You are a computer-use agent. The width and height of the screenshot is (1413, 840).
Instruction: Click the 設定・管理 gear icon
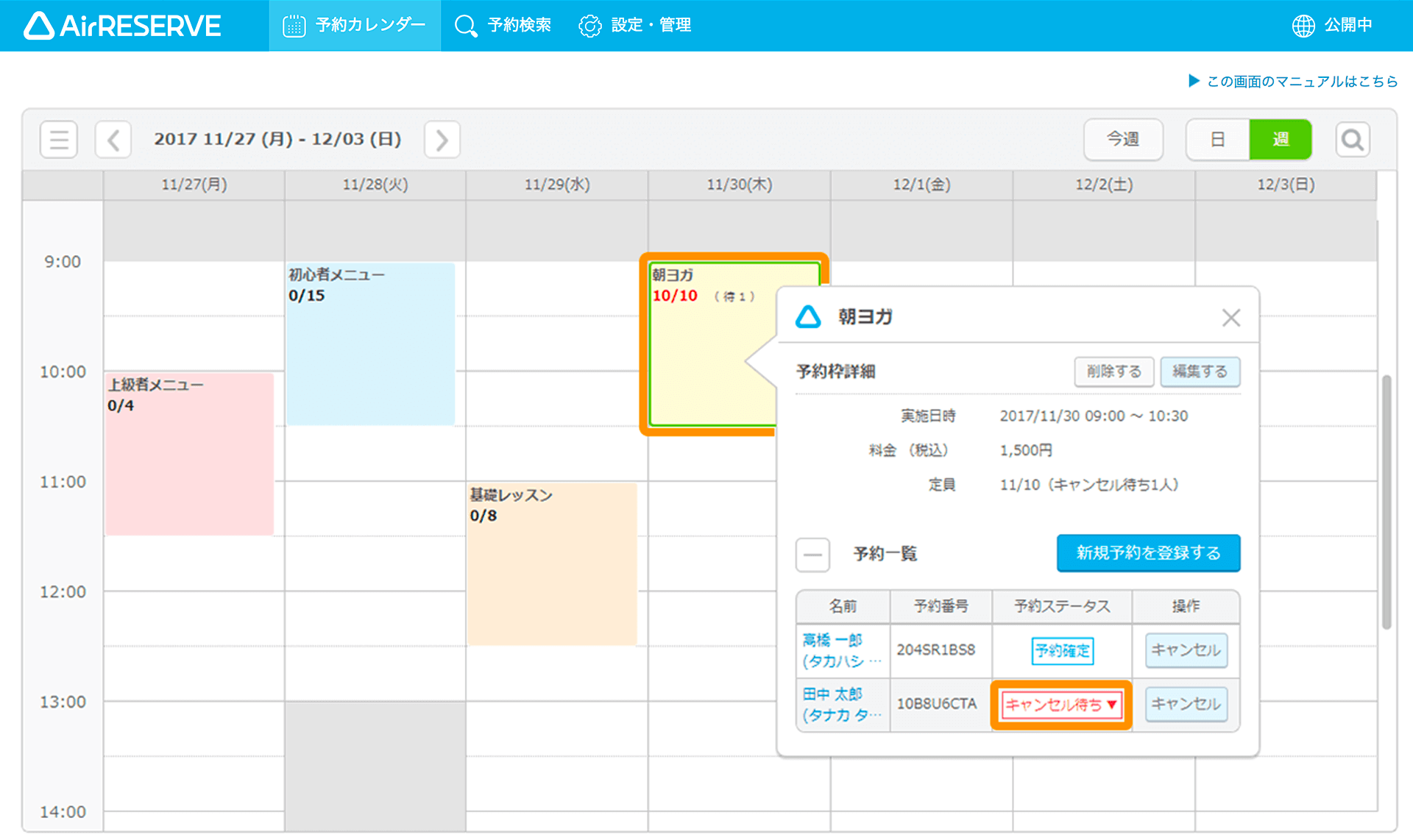[589, 26]
